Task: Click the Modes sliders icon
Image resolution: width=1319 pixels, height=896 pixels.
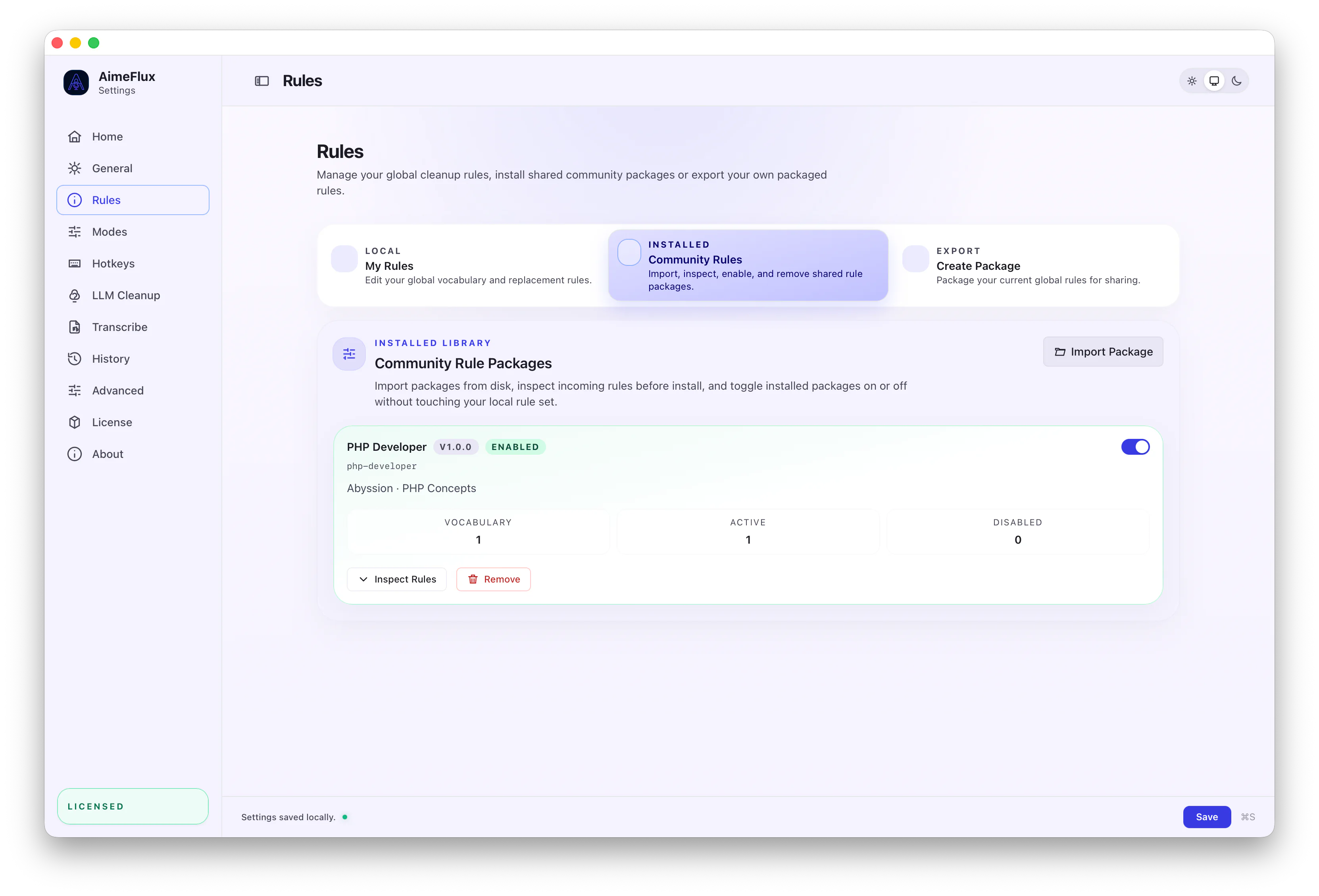Action: point(74,232)
